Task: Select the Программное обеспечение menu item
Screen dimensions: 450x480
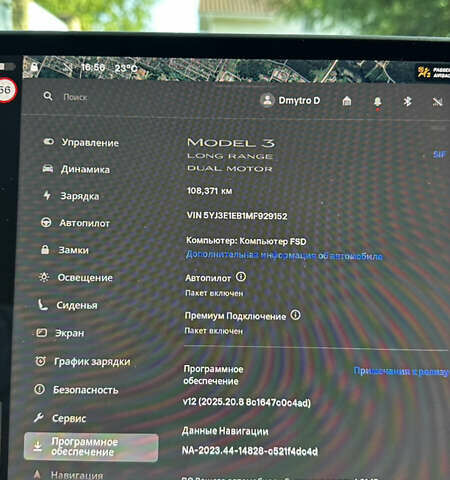Action: pos(91,447)
